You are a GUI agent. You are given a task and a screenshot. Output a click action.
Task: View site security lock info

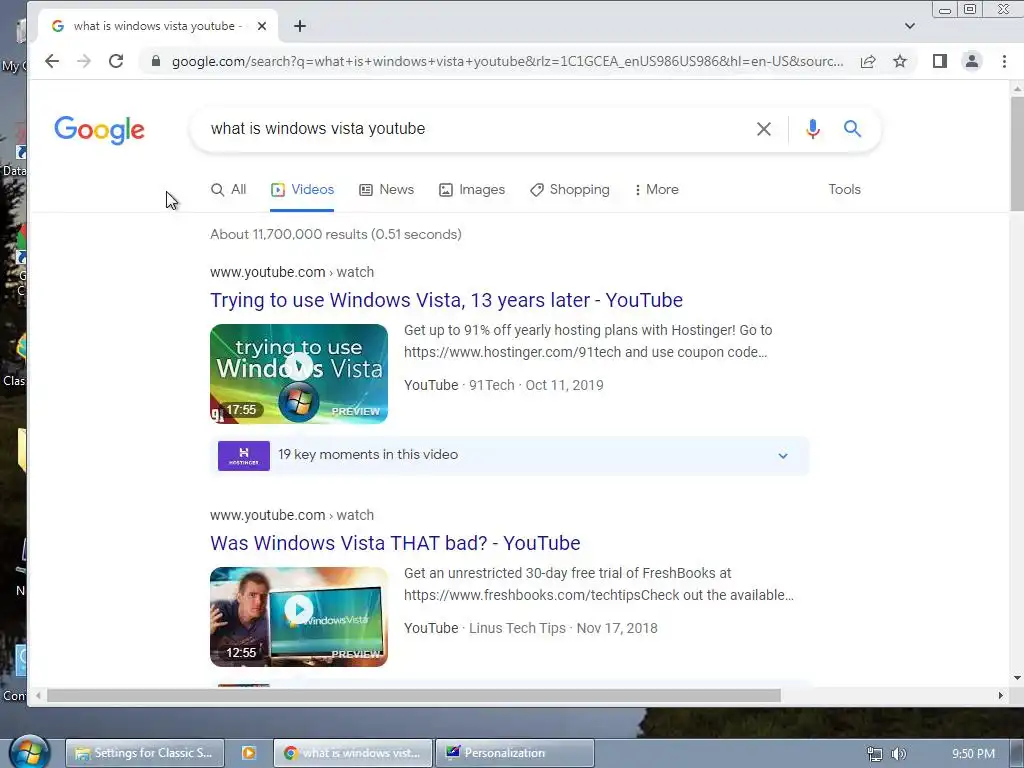tap(155, 61)
